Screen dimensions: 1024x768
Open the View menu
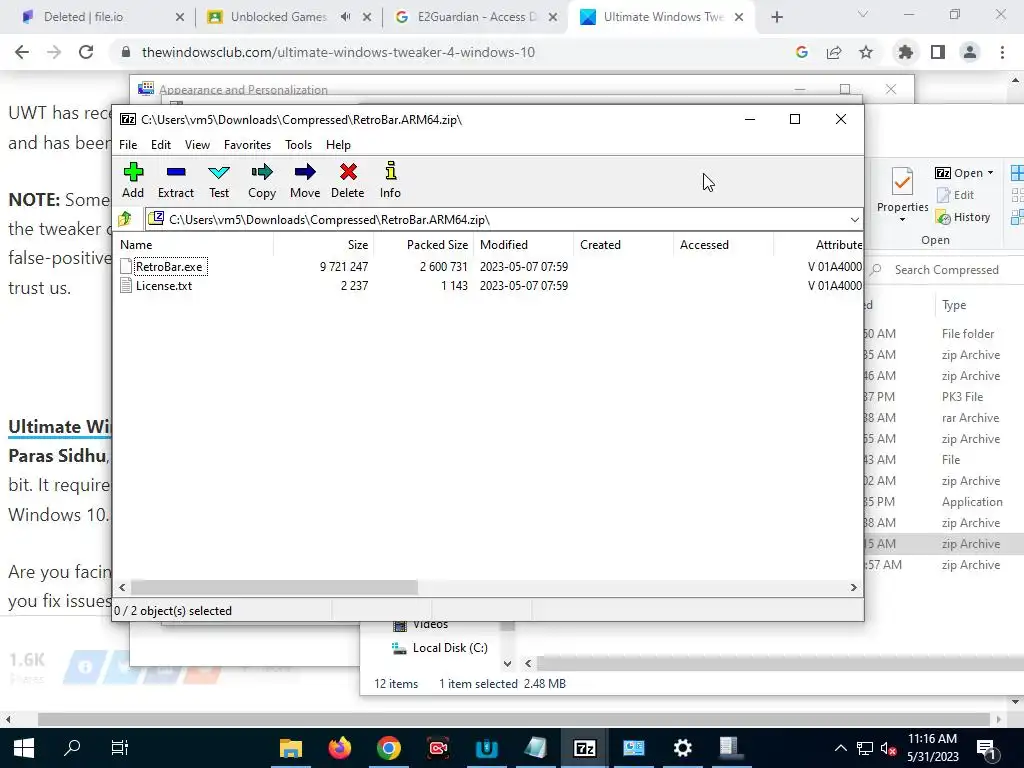197,145
